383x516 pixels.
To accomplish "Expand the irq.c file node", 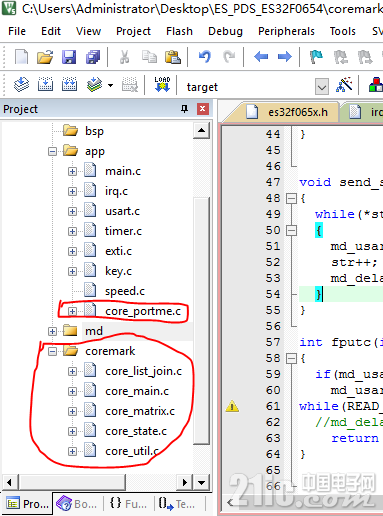I will click(x=72, y=191).
